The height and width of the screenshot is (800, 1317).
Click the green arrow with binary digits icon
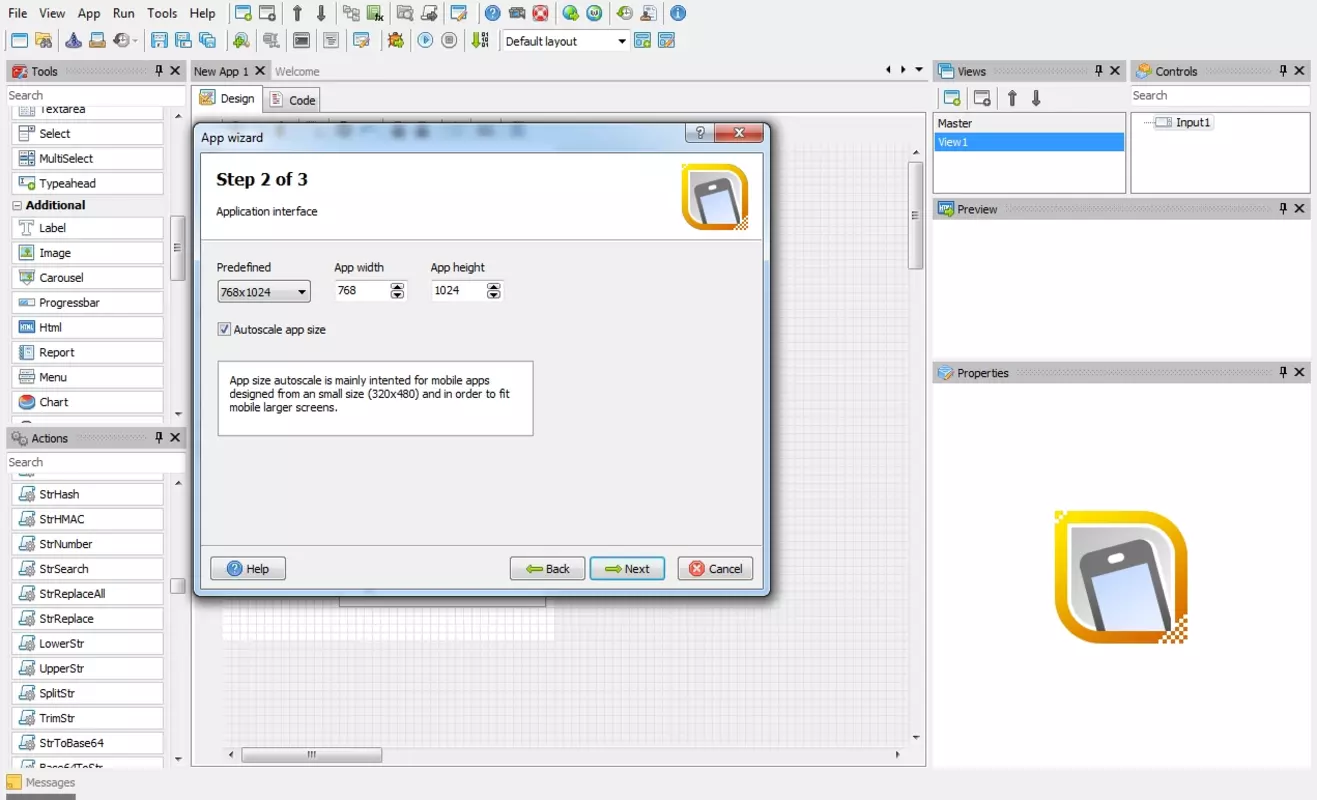pyautogui.click(x=481, y=40)
